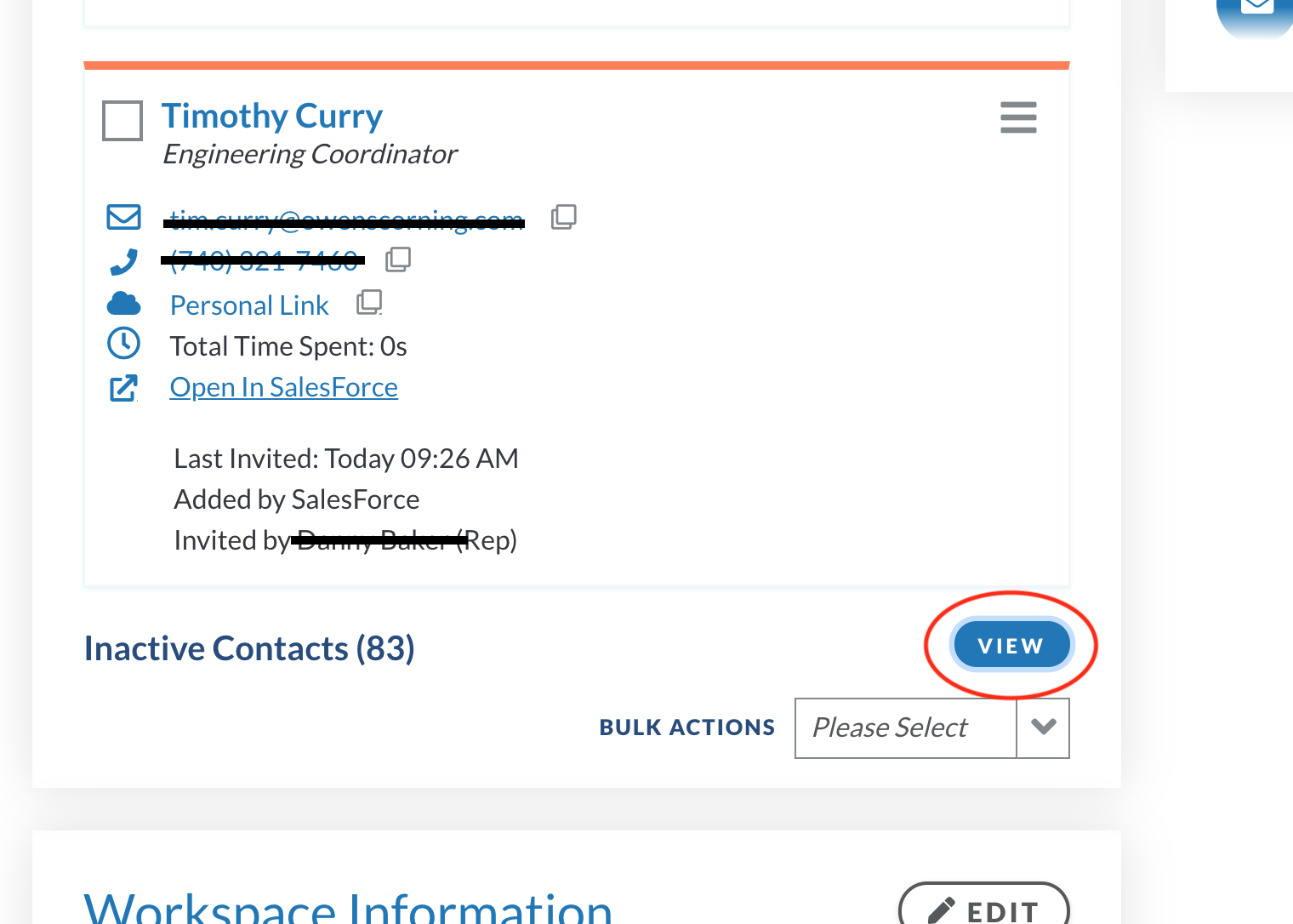1293x924 pixels.
Task: Click the envelope email icon
Action: (x=124, y=217)
